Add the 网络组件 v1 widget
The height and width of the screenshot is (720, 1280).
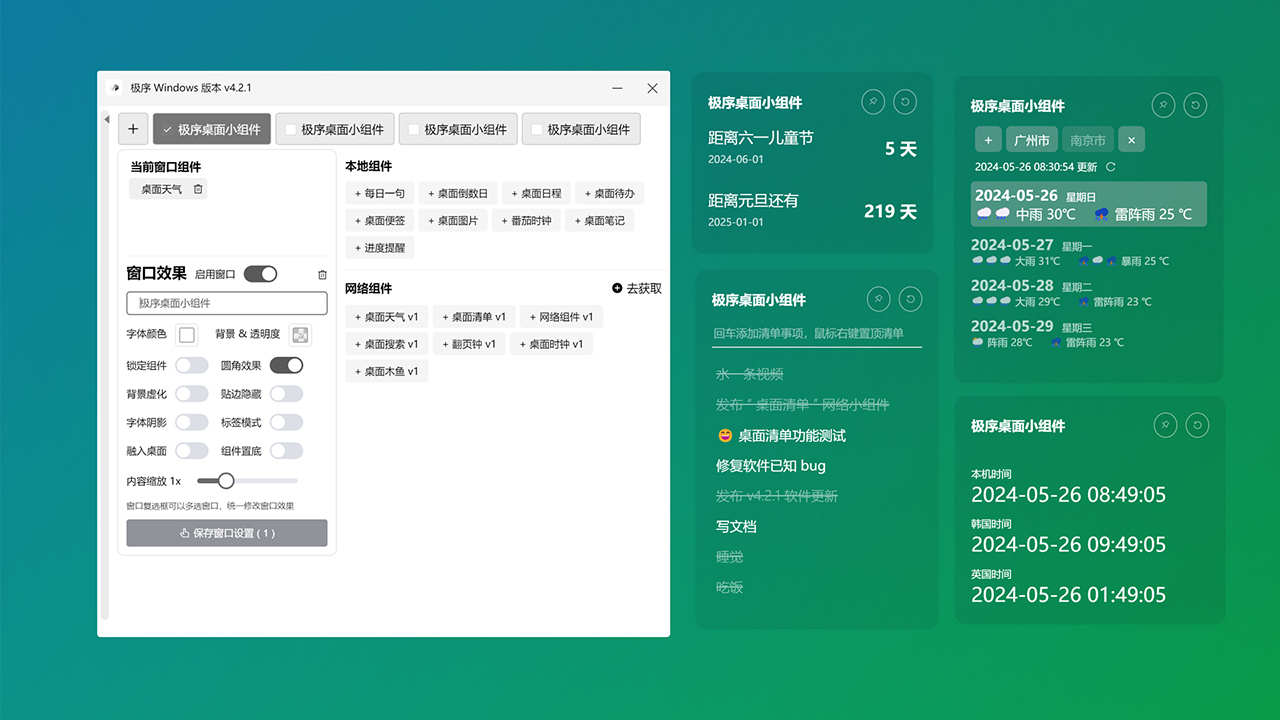tap(562, 317)
